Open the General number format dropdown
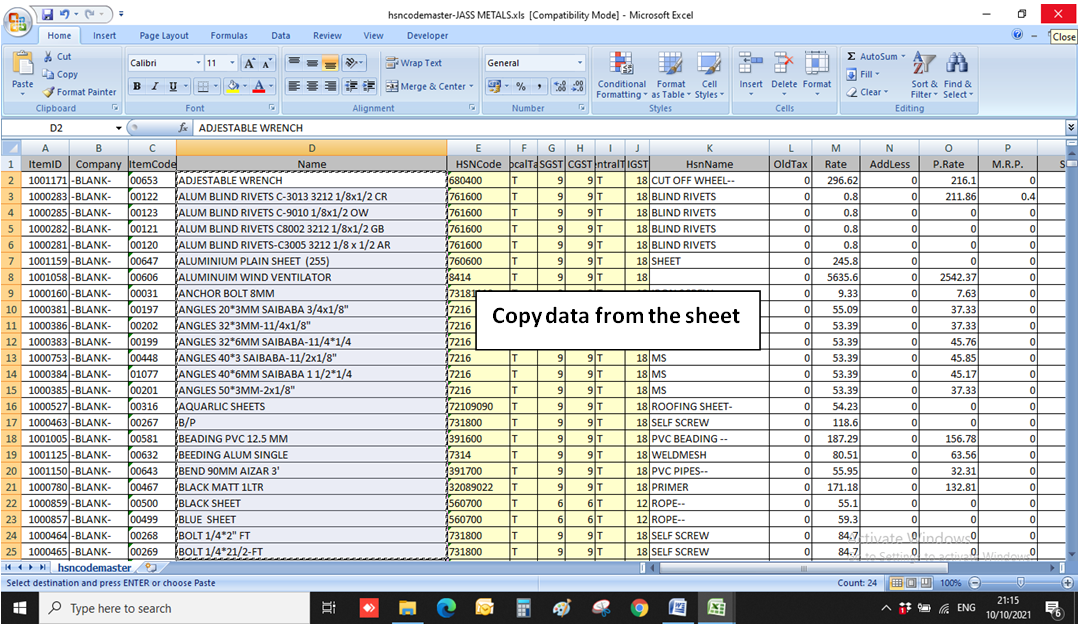 coord(579,63)
